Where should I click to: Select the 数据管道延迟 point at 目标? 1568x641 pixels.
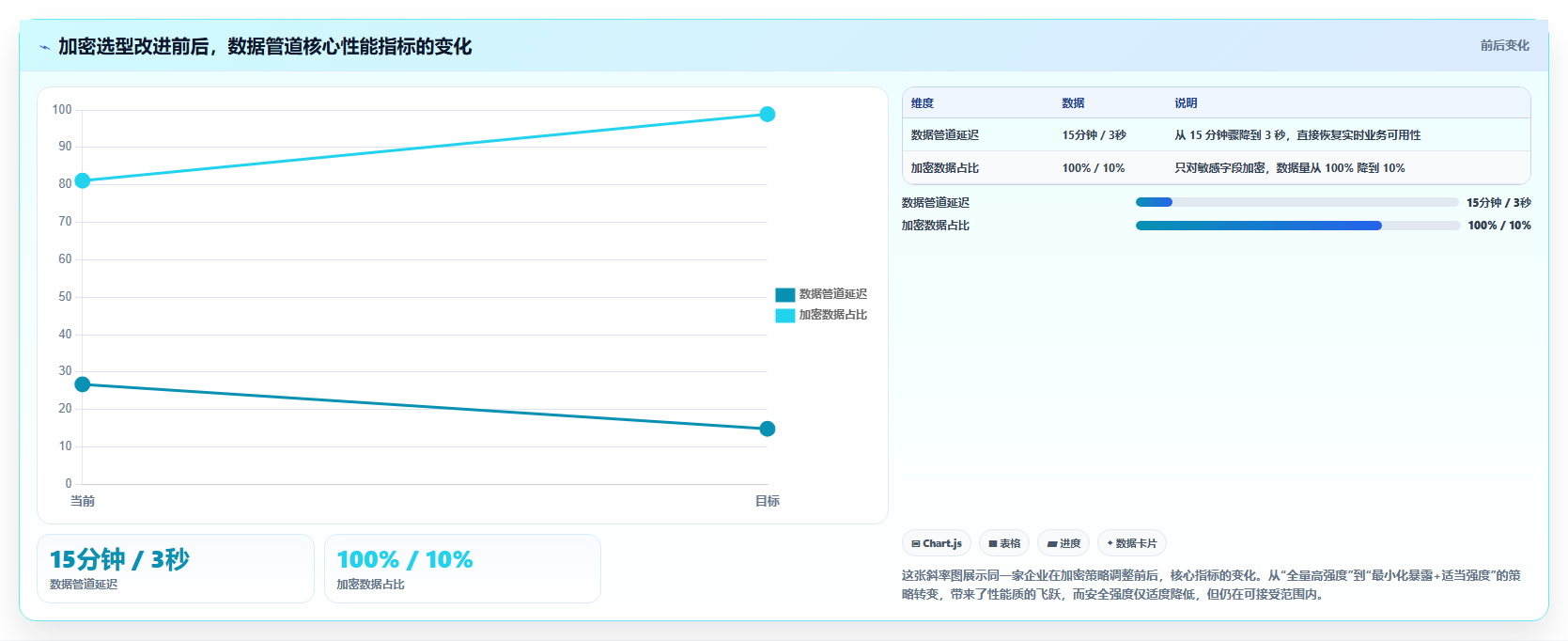pyautogui.click(x=768, y=429)
